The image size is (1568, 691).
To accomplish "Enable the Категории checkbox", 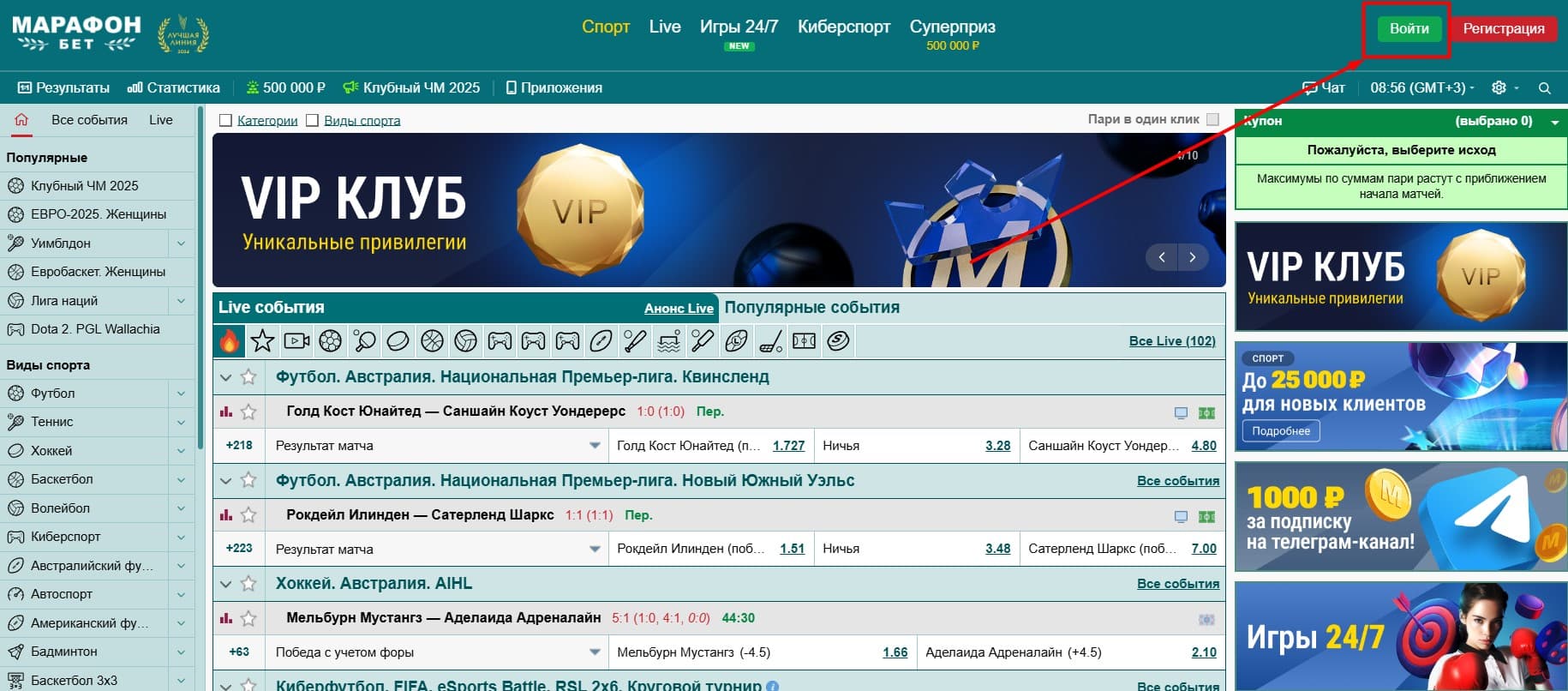I will click(x=226, y=121).
